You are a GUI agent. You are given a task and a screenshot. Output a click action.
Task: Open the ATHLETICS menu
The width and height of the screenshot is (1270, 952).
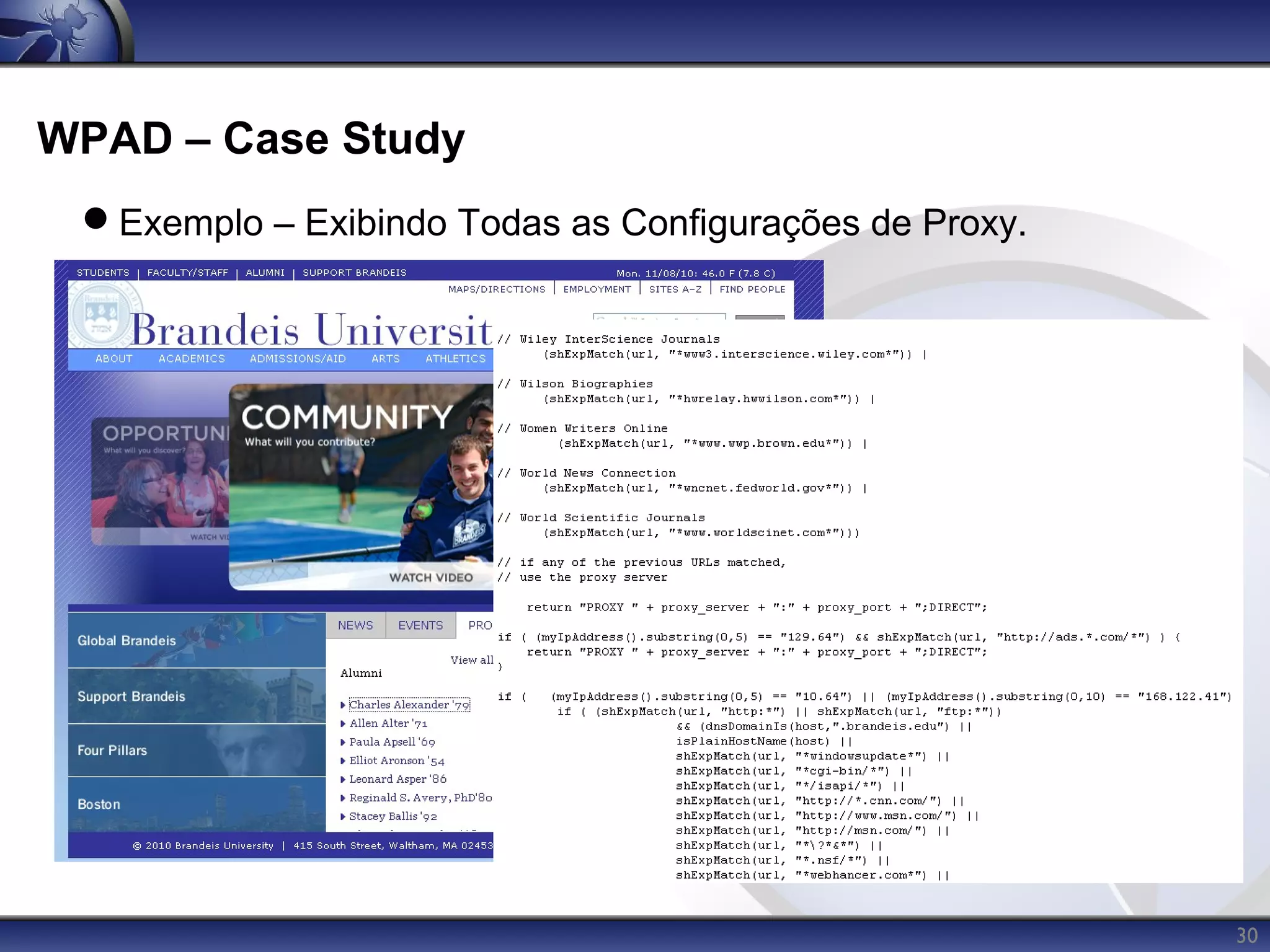(x=456, y=359)
